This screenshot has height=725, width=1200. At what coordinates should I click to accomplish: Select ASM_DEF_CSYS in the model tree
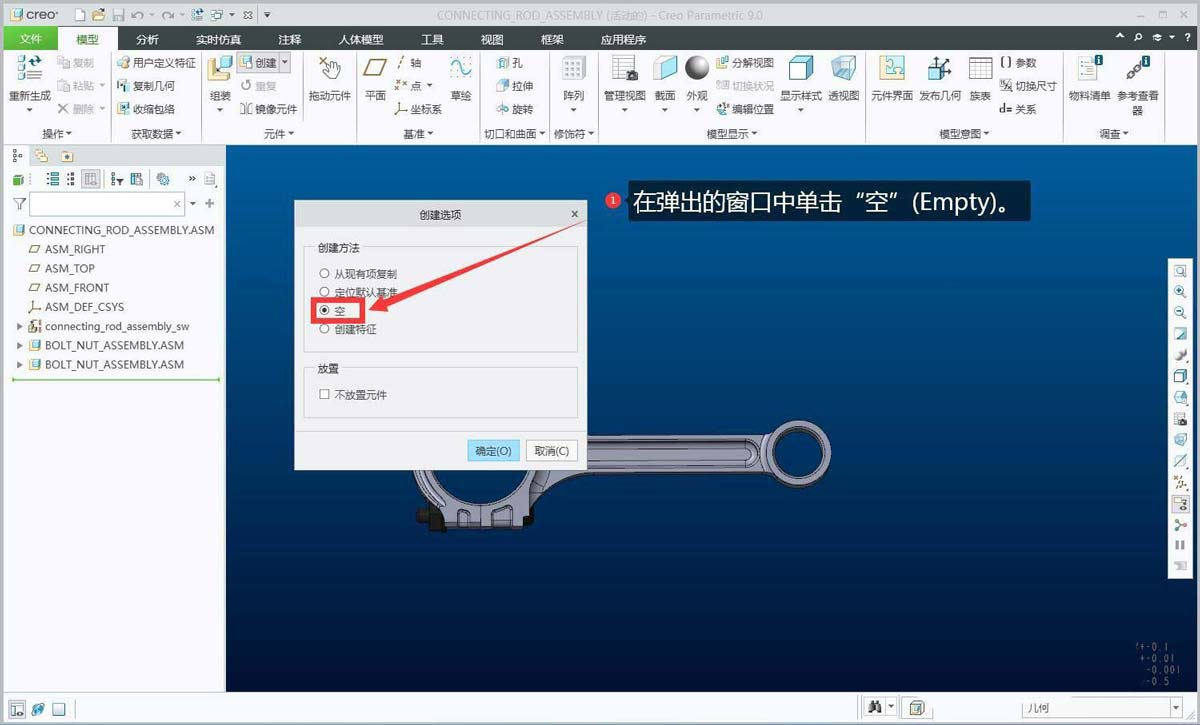click(x=75, y=307)
